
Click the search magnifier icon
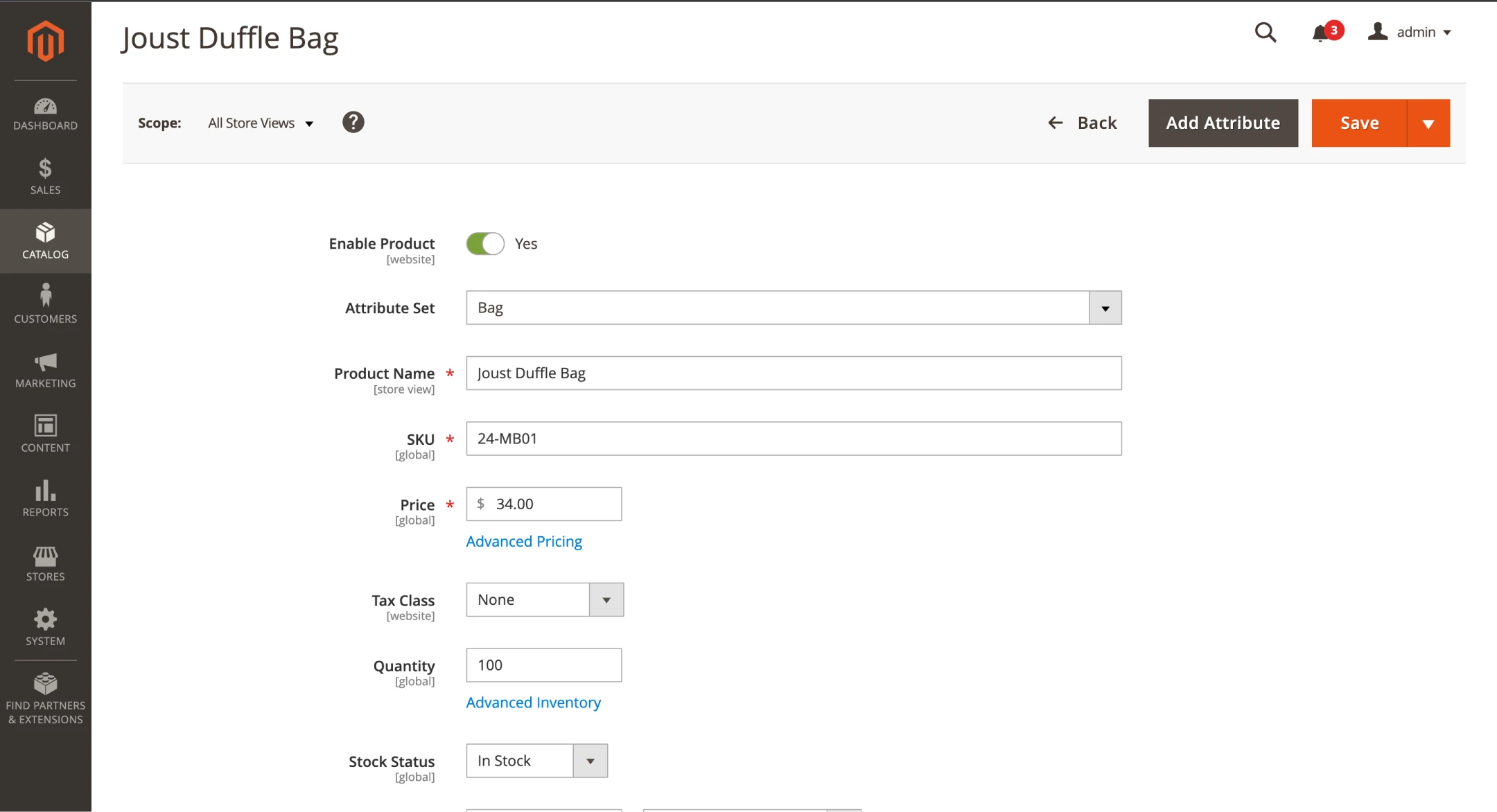(x=1266, y=32)
